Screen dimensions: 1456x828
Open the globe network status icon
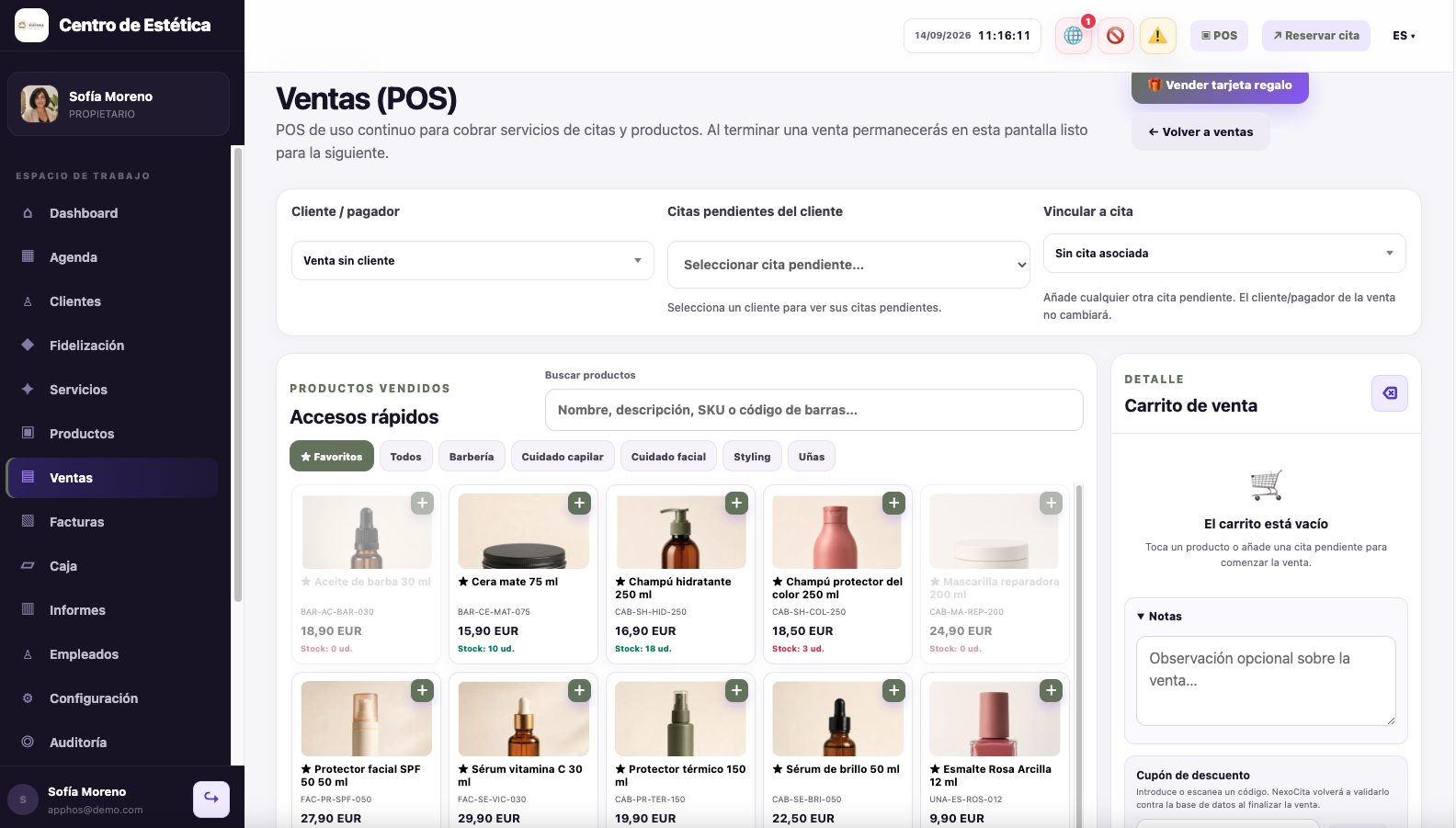click(x=1073, y=36)
